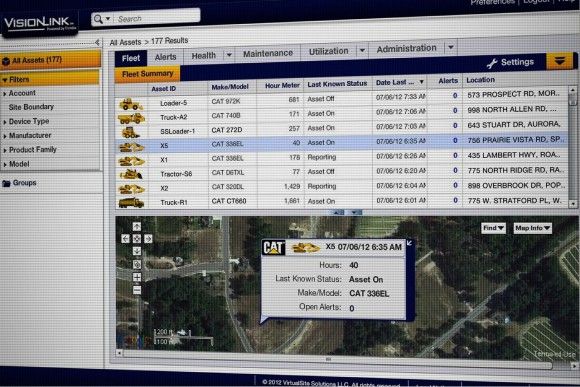Collapse the left sidebar with the arrow
The height and width of the screenshot is (387, 580).
click(97, 42)
